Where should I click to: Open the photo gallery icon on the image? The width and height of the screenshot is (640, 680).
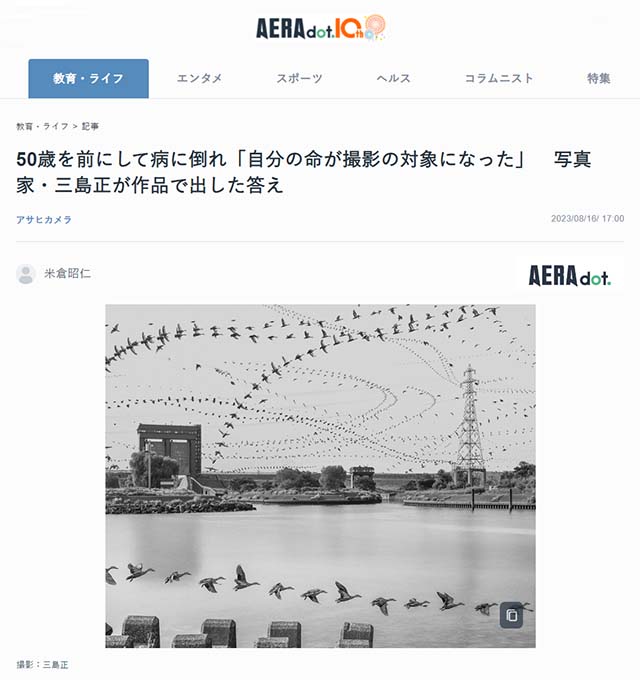(x=511, y=615)
